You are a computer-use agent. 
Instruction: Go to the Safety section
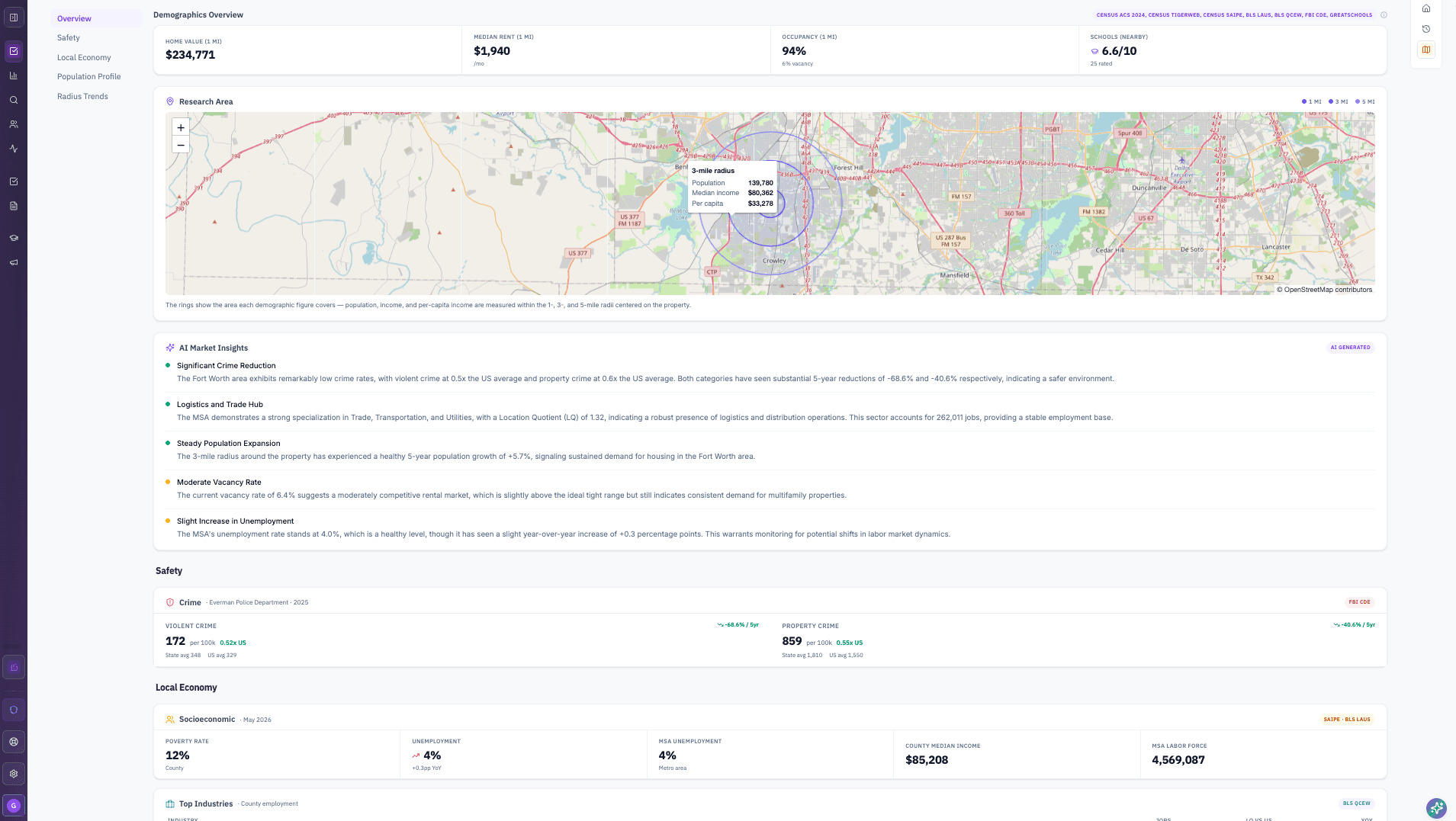(x=69, y=37)
